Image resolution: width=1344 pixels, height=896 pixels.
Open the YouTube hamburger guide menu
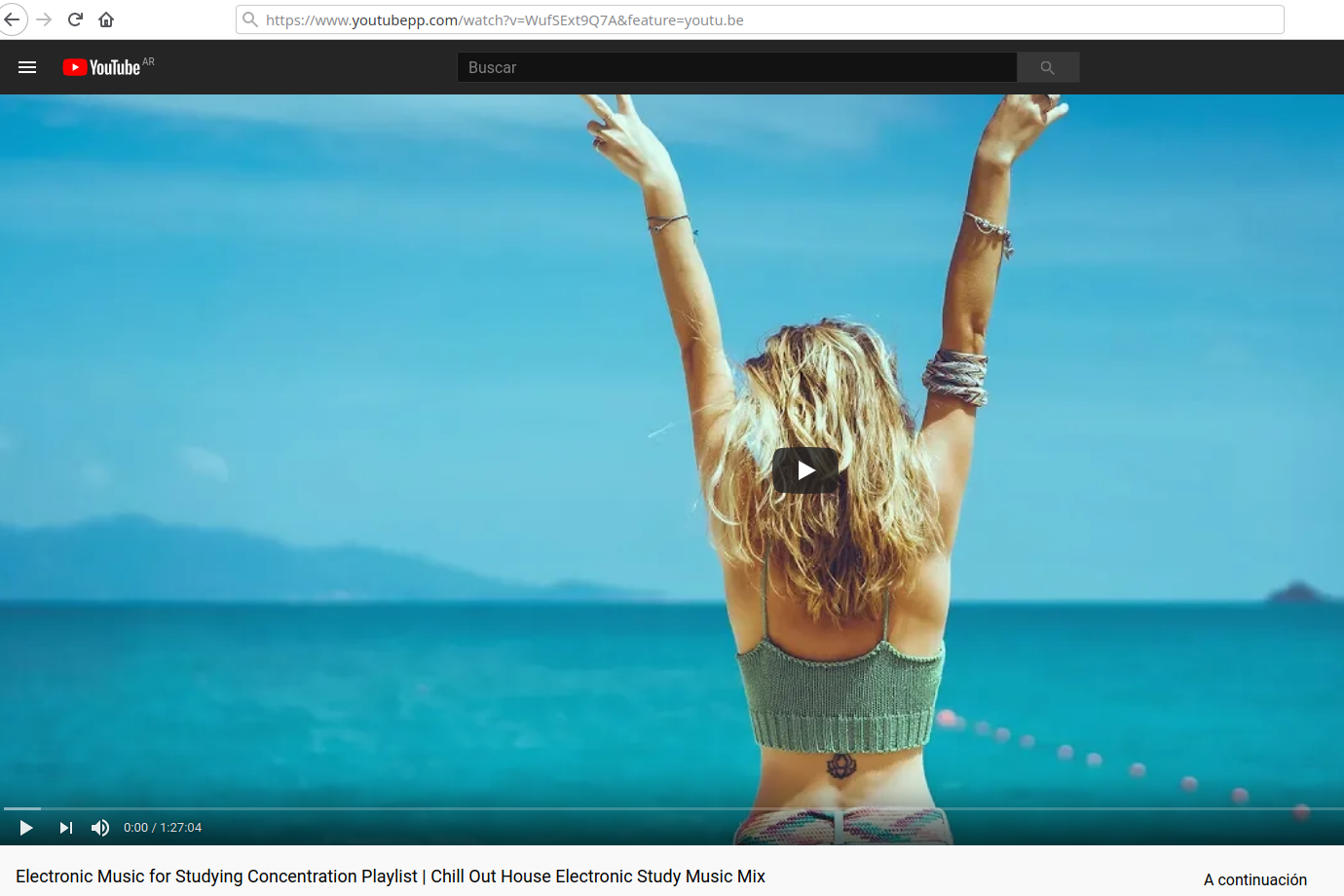click(x=27, y=67)
